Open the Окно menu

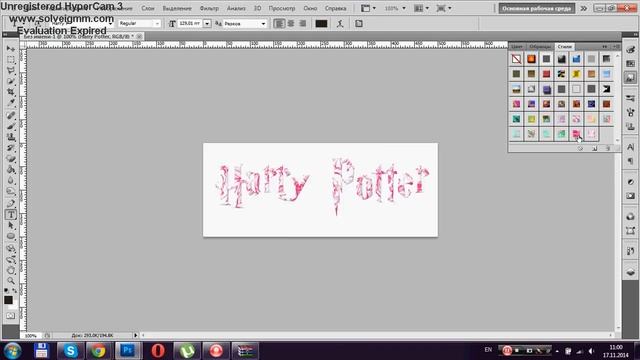pos(310,8)
